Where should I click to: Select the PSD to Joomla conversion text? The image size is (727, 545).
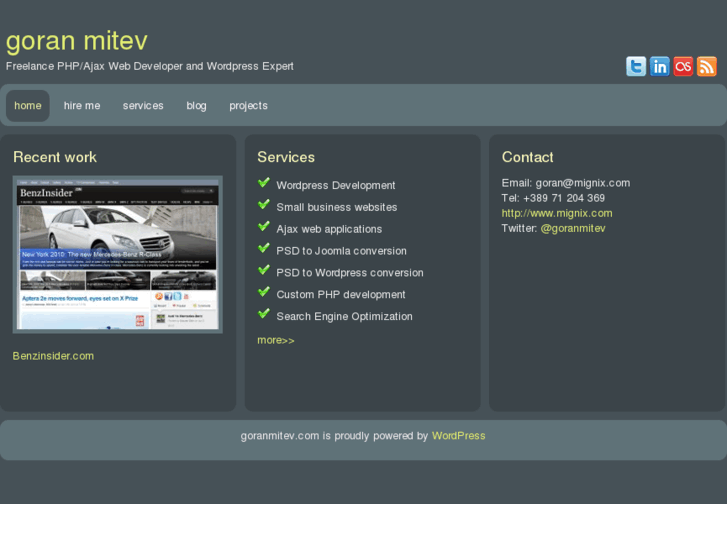coord(341,251)
